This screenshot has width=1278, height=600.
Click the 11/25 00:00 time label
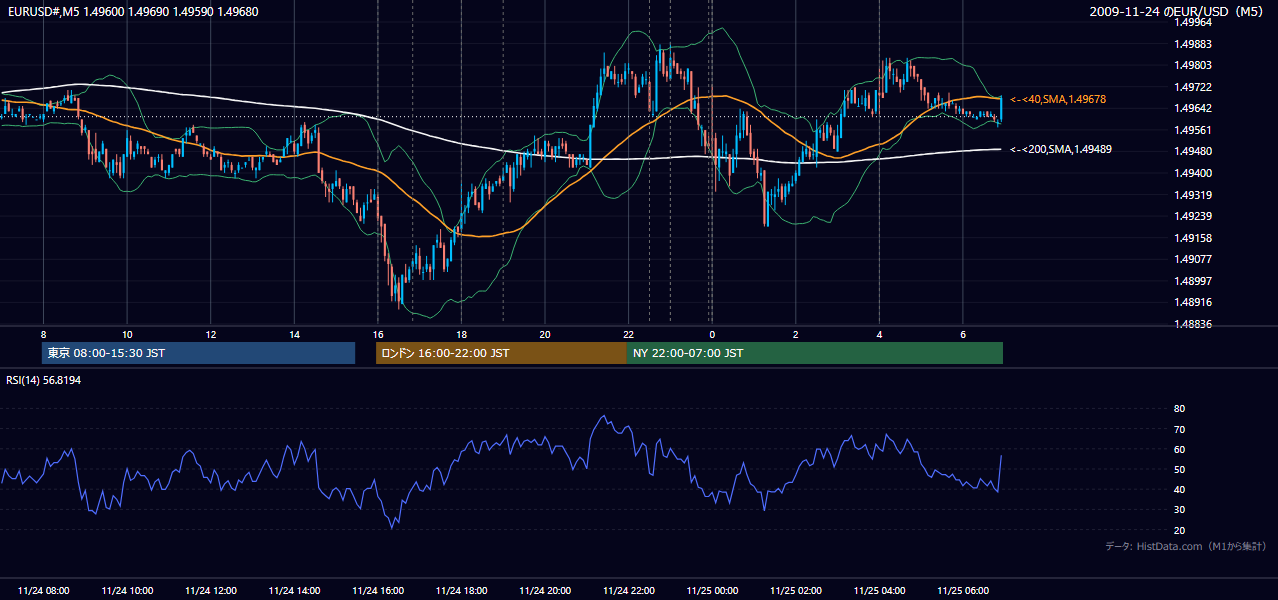(x=712, y=591)
